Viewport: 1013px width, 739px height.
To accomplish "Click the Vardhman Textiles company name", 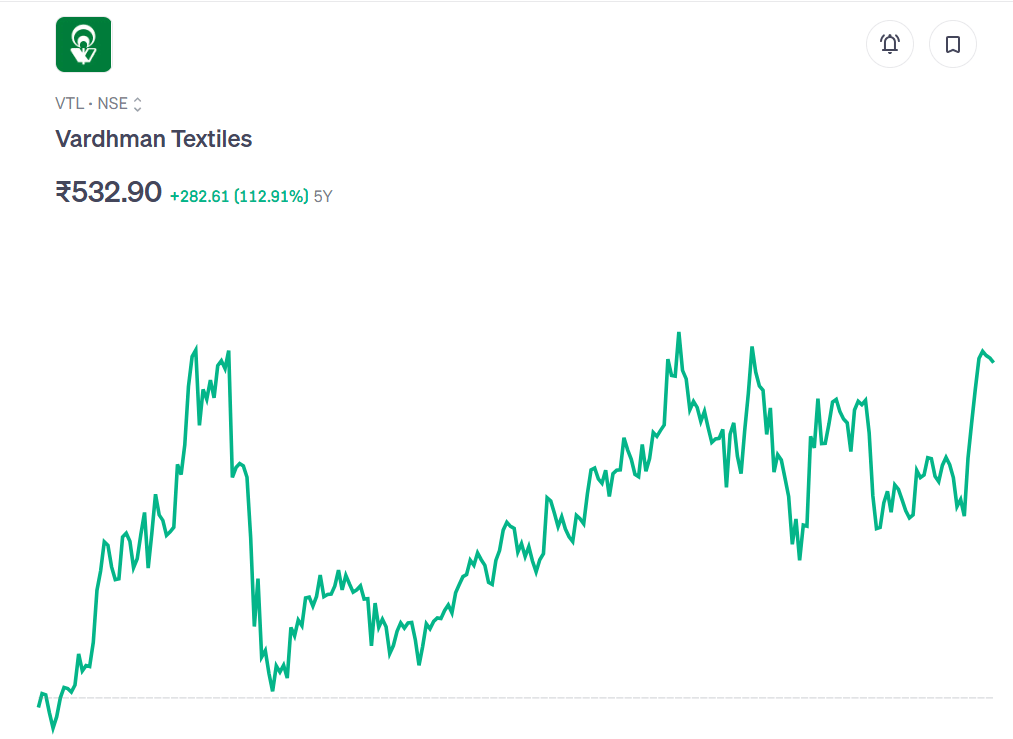I will pos(153,139).
